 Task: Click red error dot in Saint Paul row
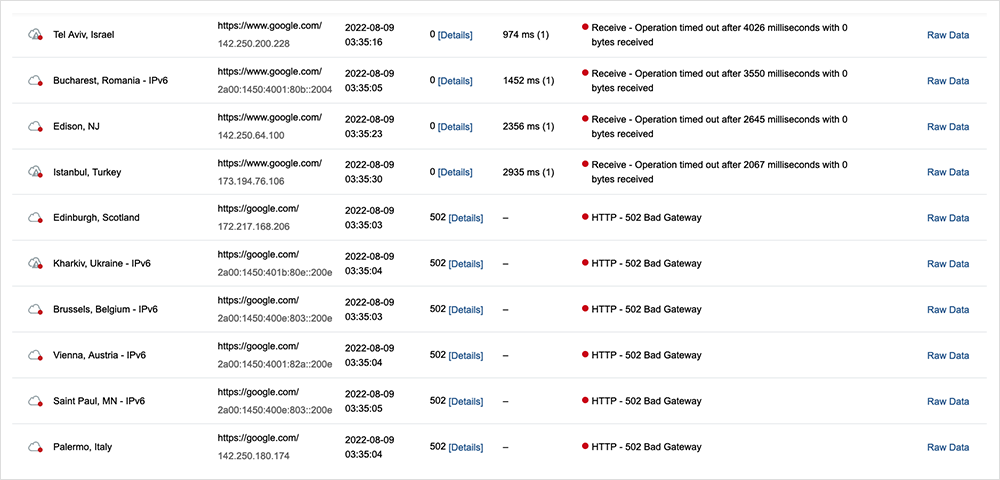585,400
